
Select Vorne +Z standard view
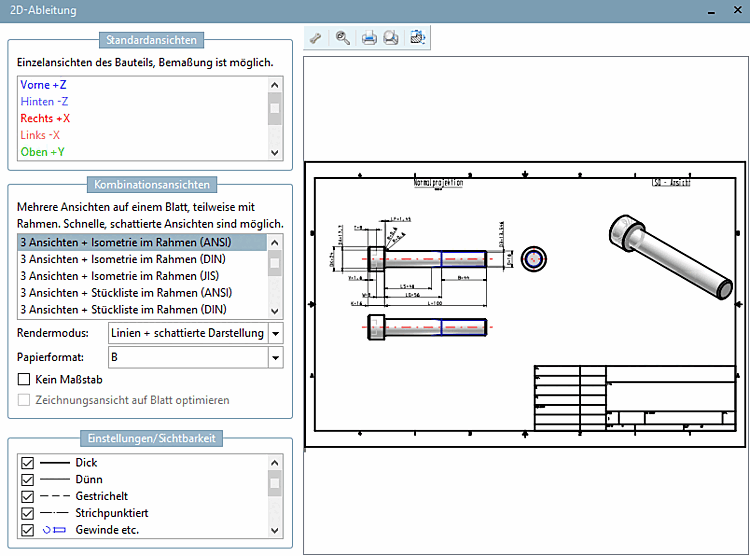click(x=44, y=86)
